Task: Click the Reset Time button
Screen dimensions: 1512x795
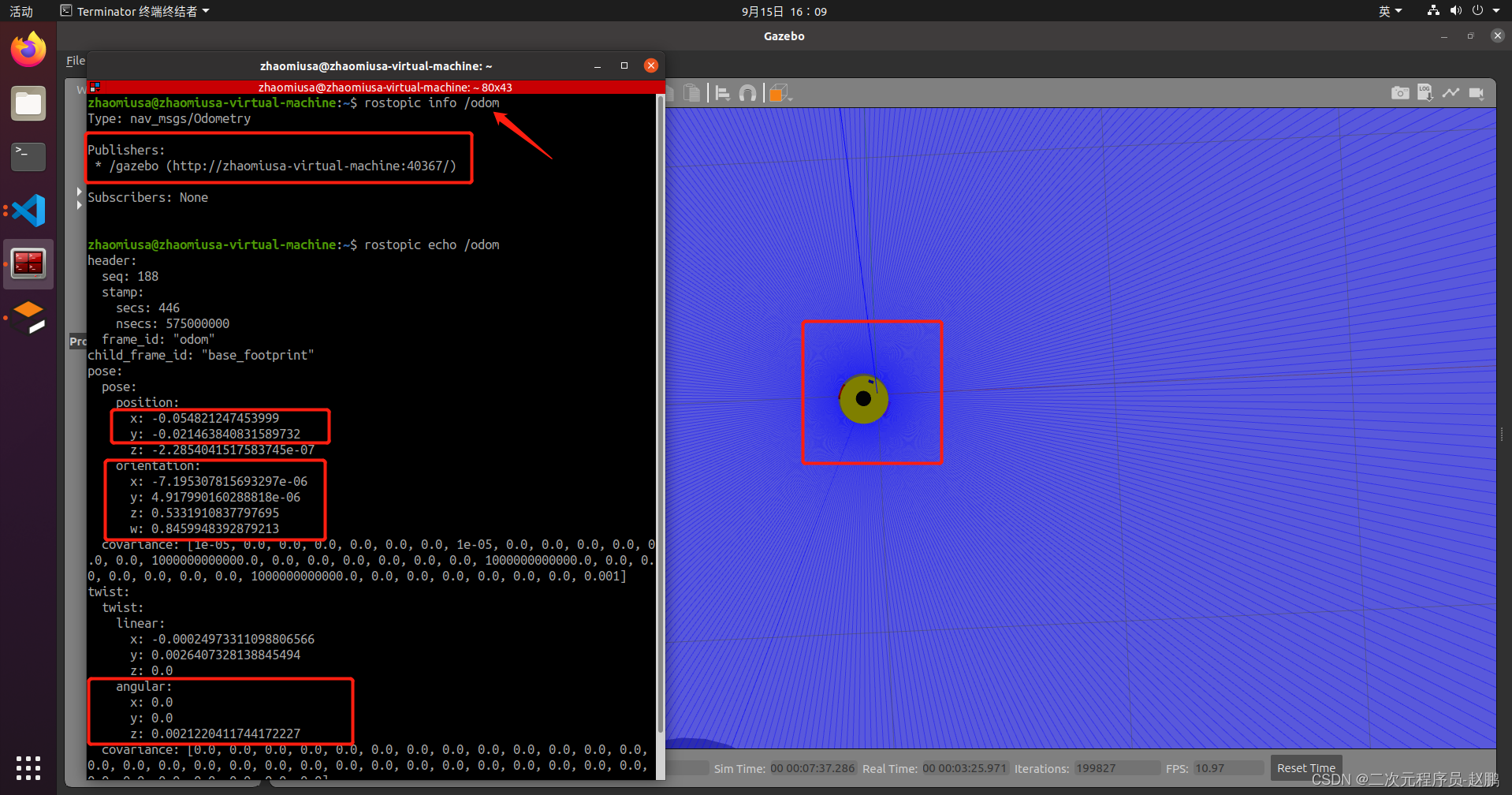Action: [1305, 768]
